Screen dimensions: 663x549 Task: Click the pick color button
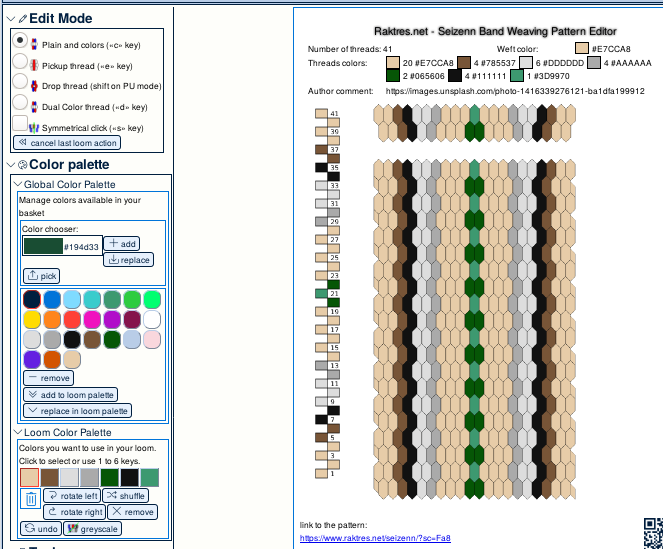pos(41,275)
